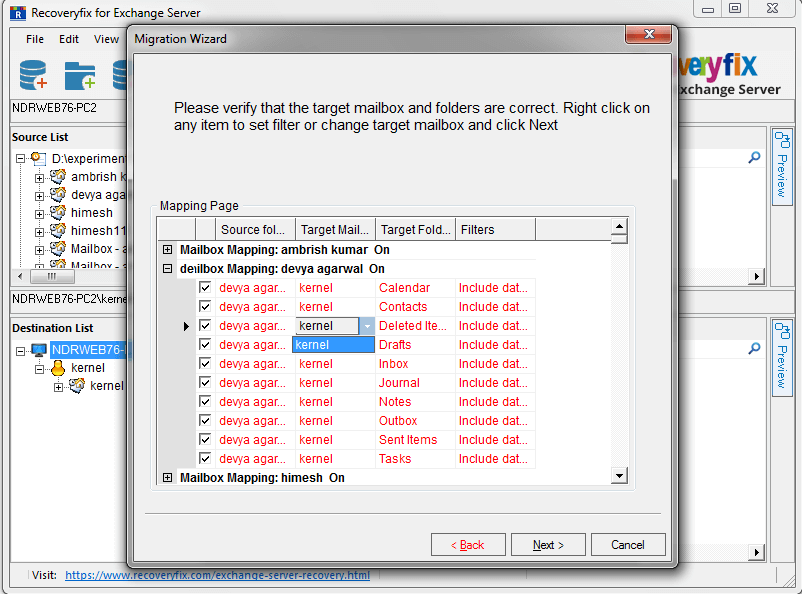The image size is (802, 594).
Task: Click the current-row arrow beside Deleted Items row
Action: point(186,326)
